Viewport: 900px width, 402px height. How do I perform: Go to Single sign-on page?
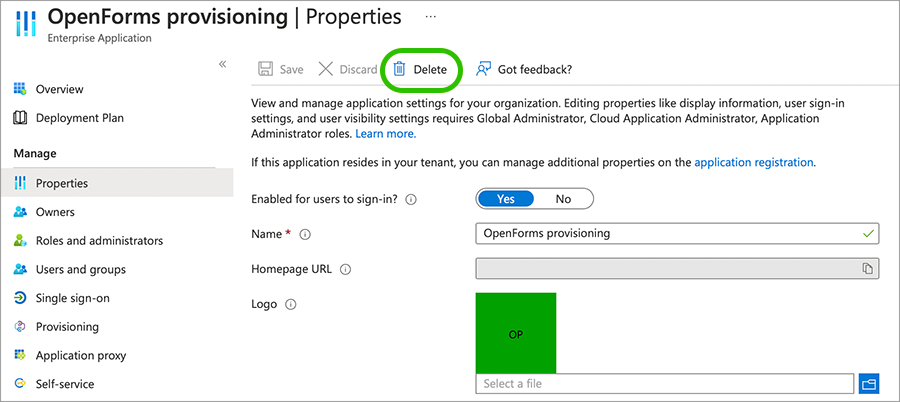[x=73, y=298]
